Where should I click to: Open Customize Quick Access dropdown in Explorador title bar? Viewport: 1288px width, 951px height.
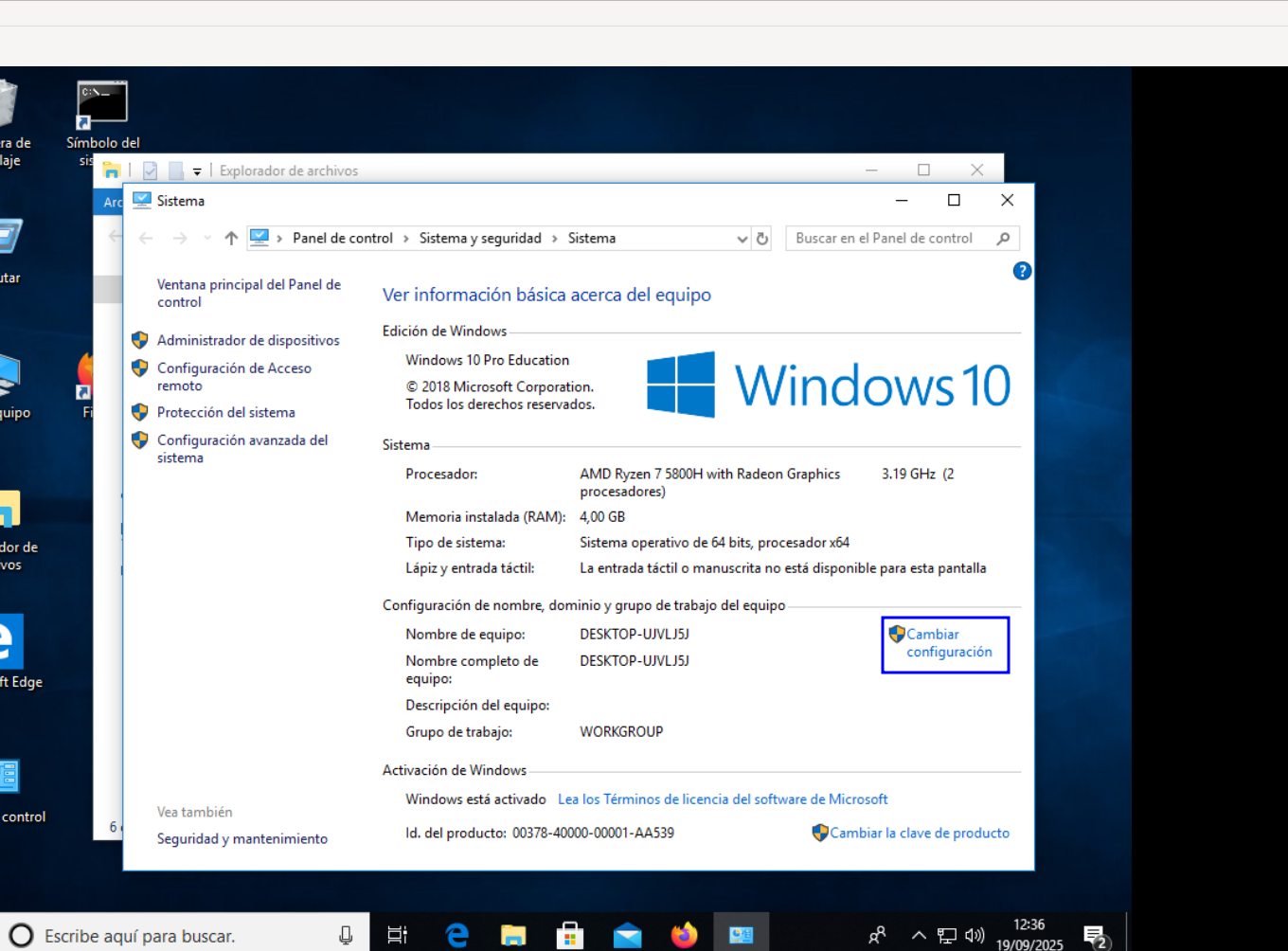[197, 171]
